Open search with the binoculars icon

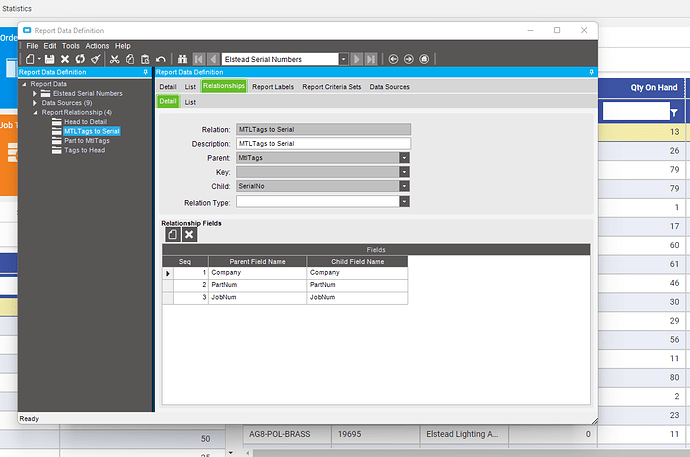tap(182, 59)
